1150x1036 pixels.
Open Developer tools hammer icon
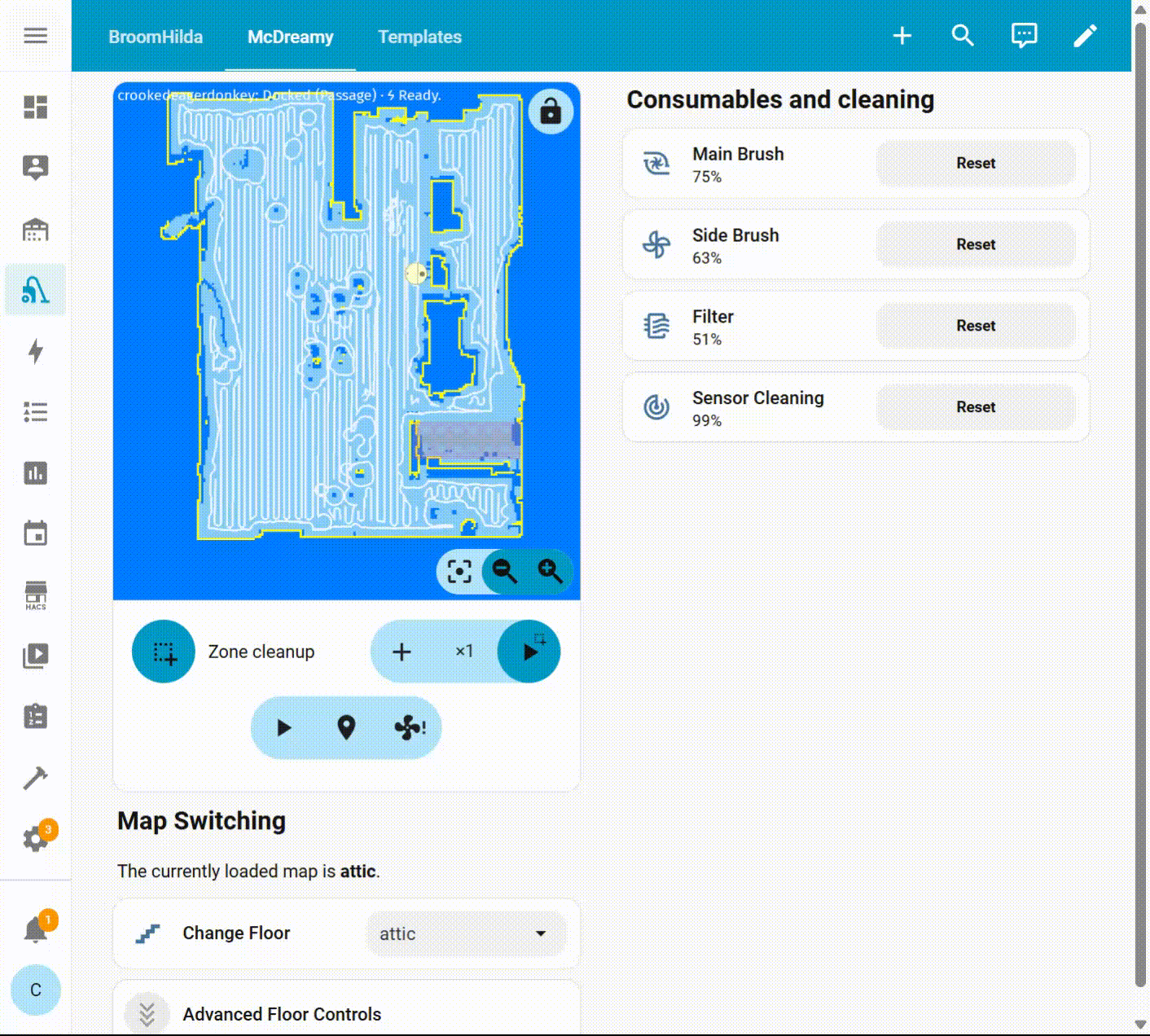pyautogui.click(x=35, y=778)
